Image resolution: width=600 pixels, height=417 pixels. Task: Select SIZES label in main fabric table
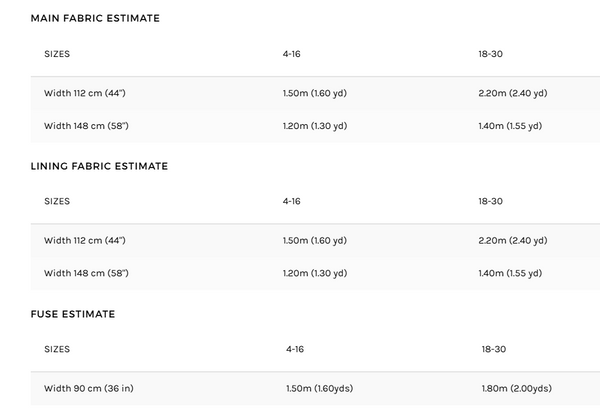tap(57, 54)
